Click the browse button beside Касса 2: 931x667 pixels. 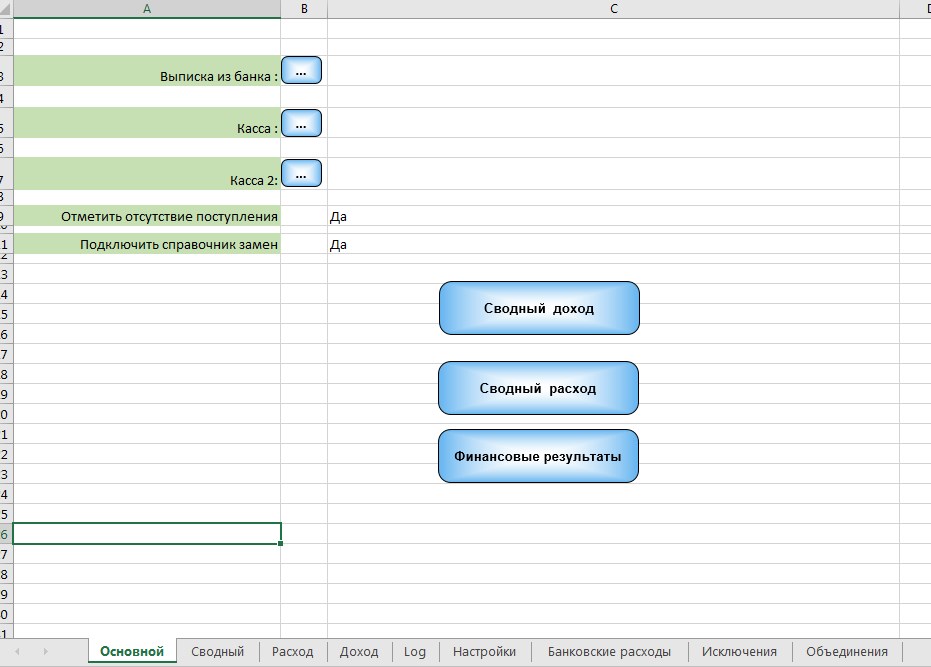(x=302, y=173)
